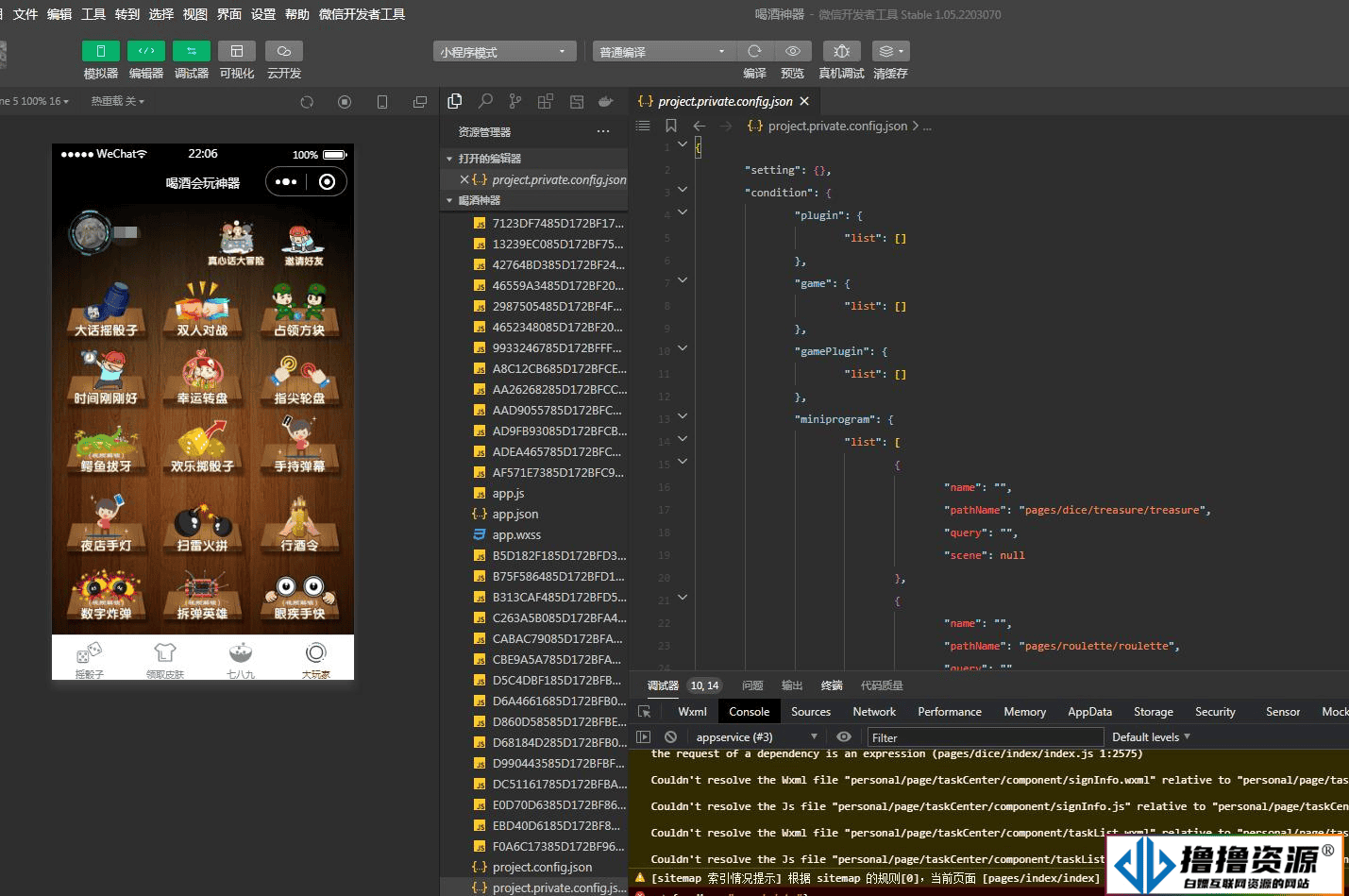Viewport: 1349px width, 896px height.
Task: Open the 设置 menu
Action: click(x=263, y=14)
